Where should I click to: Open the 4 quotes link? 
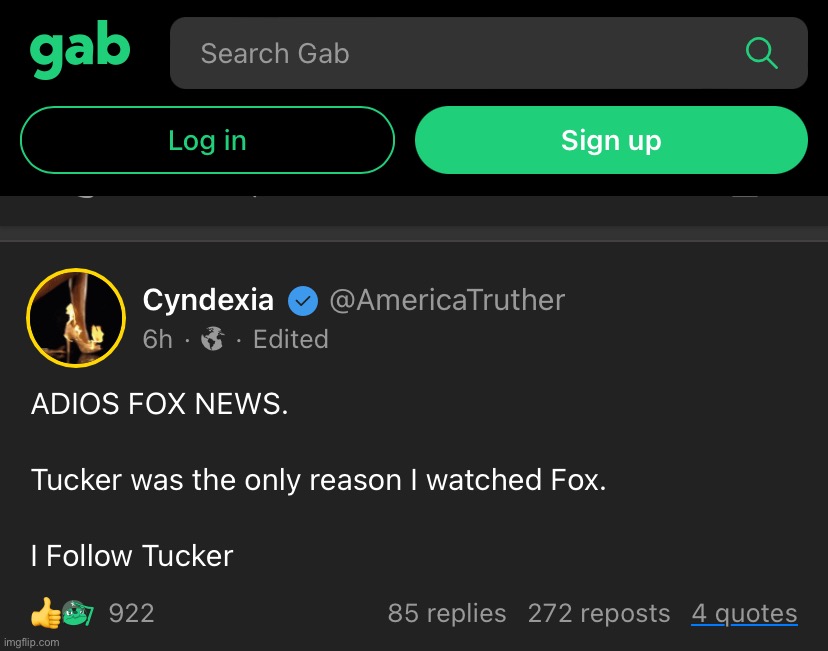click(744, 613)
